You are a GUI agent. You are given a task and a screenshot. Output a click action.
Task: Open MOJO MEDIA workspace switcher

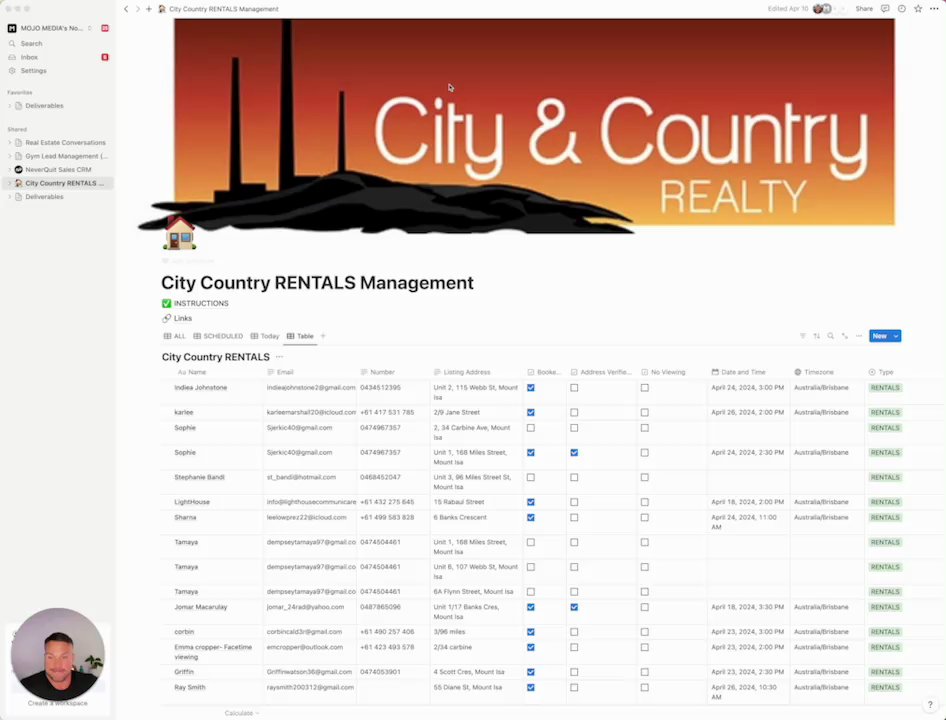[x=54, y=28]
